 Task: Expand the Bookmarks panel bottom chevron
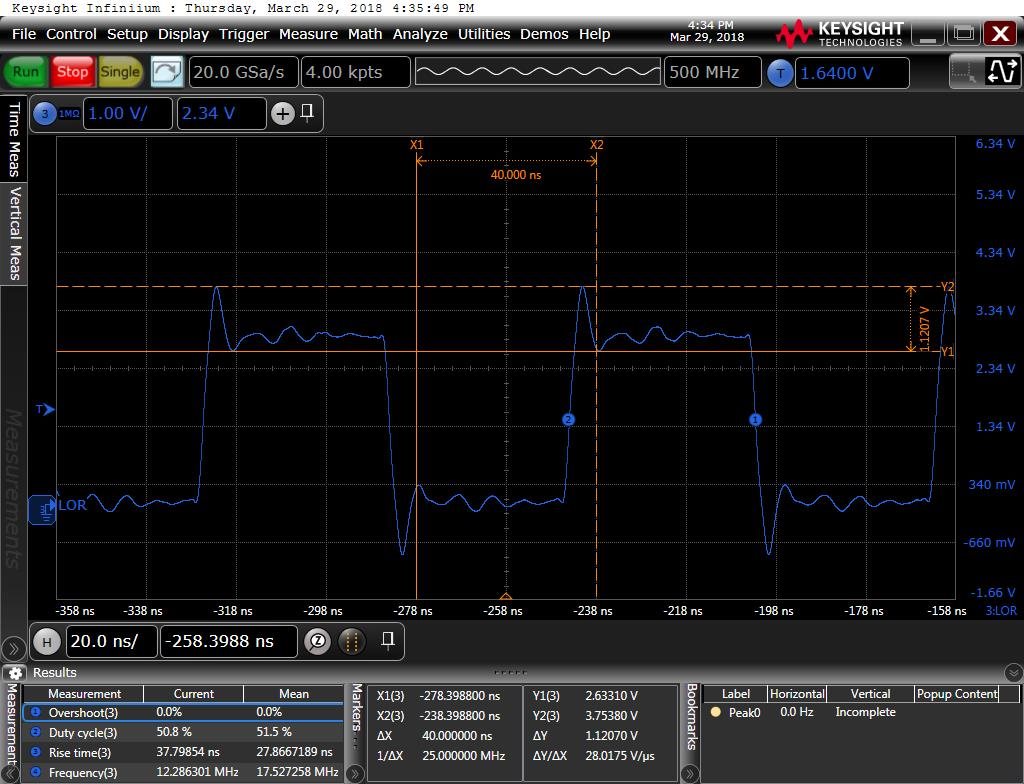(690, 775)
